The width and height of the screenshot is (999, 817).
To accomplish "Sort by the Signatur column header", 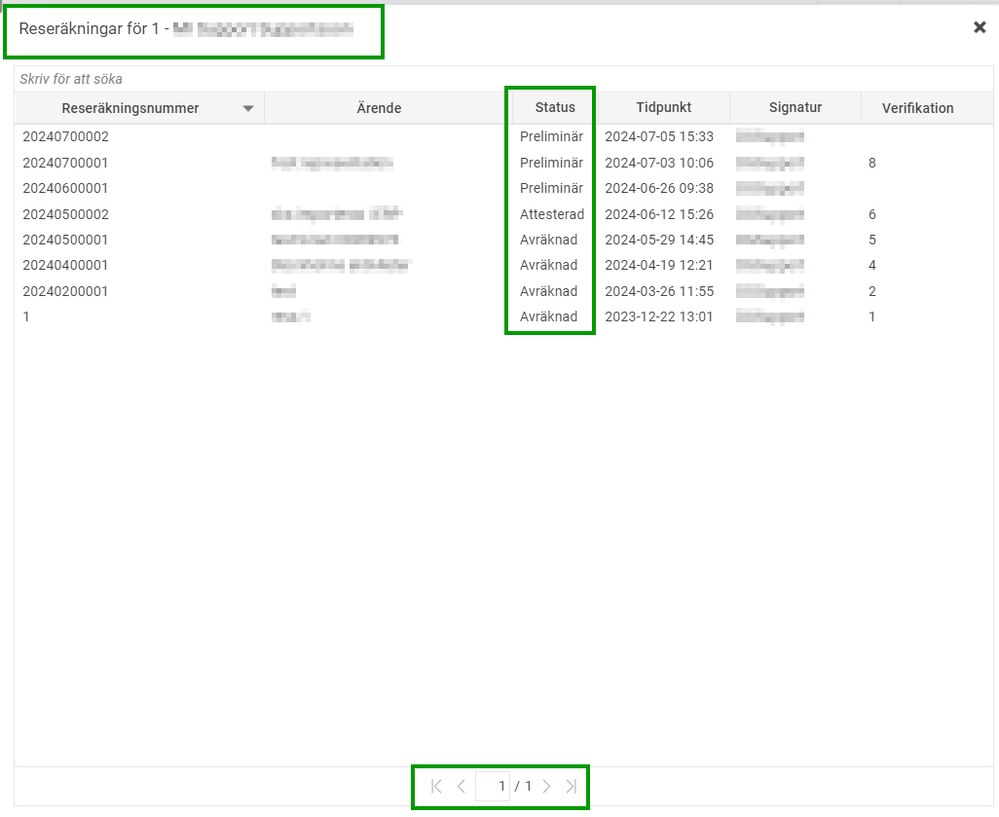I will (795, 108).
